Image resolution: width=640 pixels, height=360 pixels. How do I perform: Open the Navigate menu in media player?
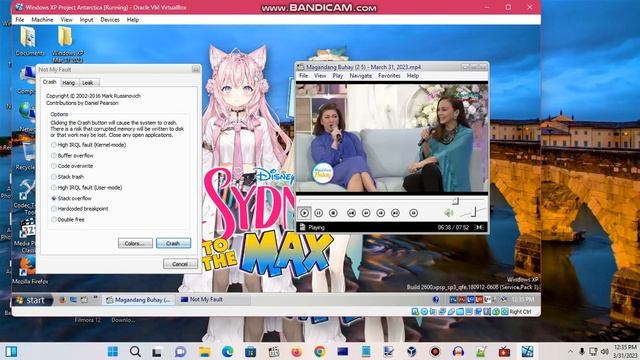coord(360,76)
